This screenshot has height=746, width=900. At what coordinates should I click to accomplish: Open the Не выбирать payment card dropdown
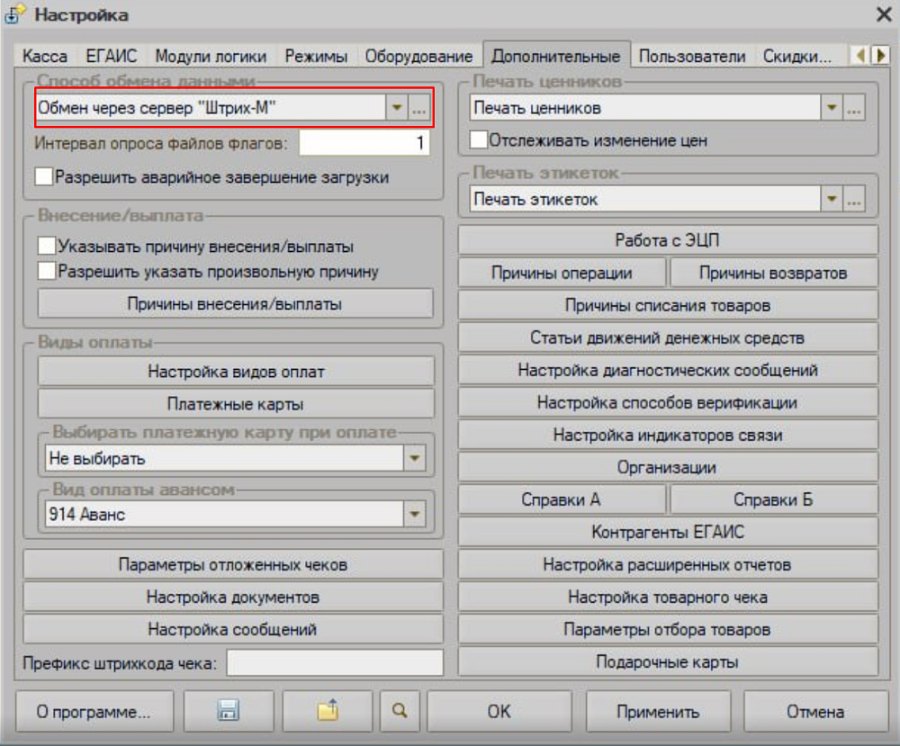pos(414,458)
